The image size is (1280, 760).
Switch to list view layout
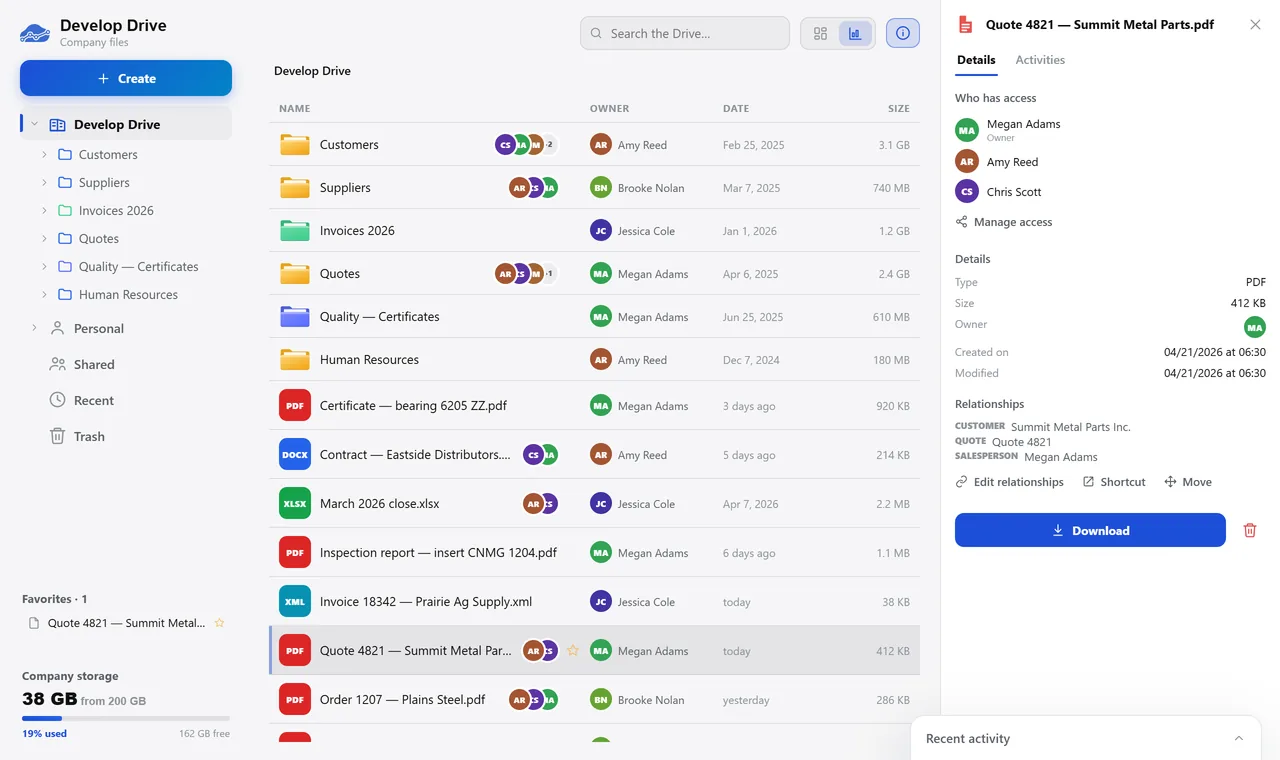[x=855, y=33]
